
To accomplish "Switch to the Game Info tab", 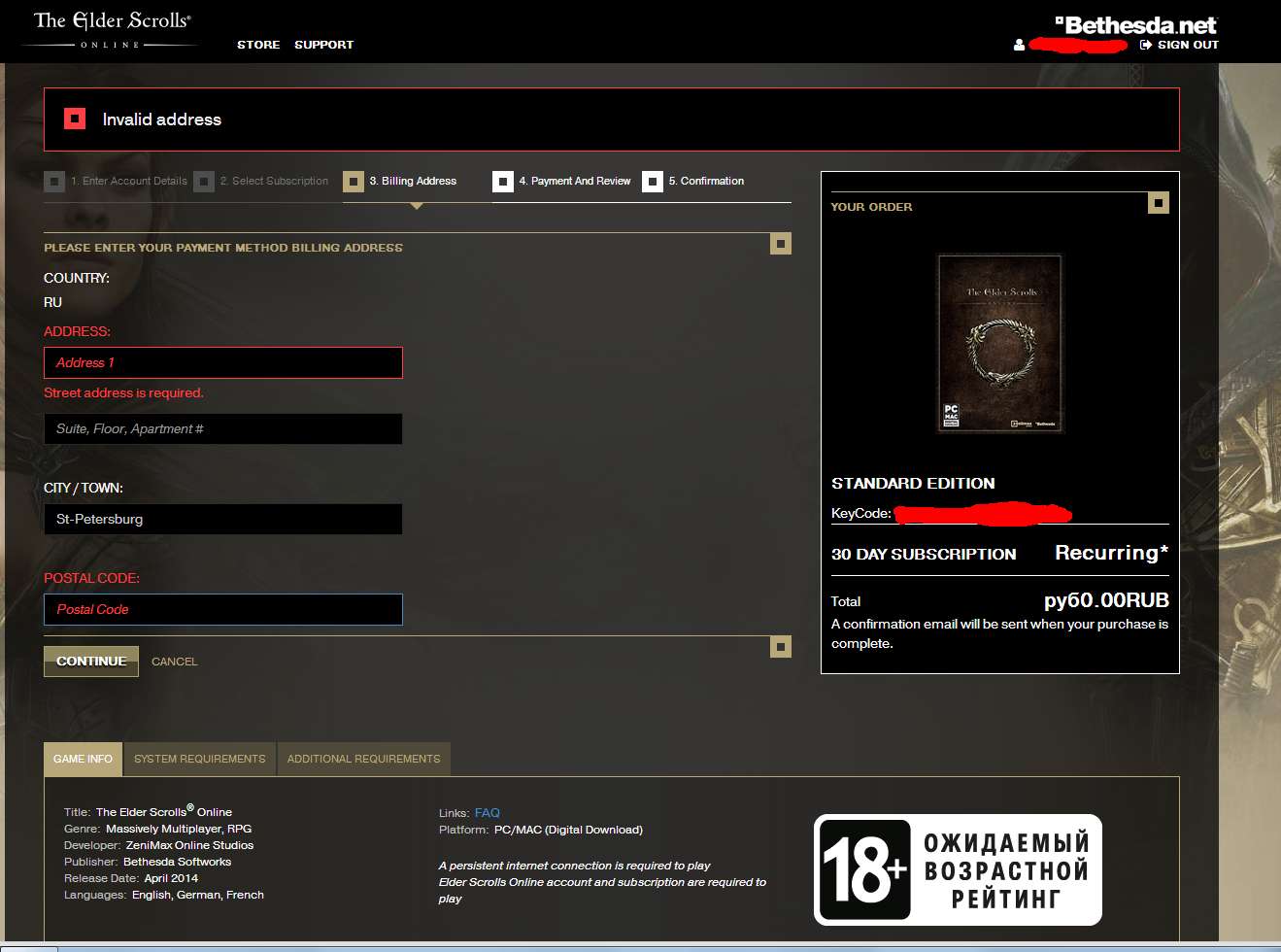I will point(83,759).
